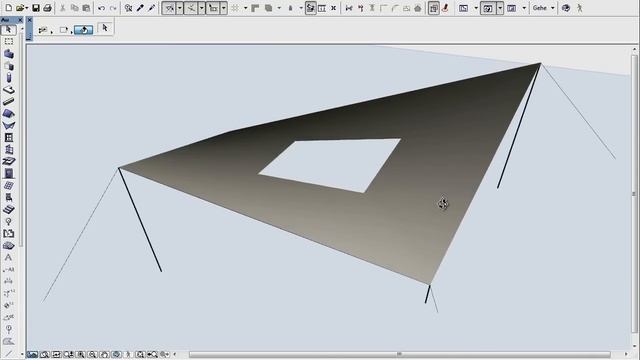Toggle the snap point constraint button

(x=191, y=8)
